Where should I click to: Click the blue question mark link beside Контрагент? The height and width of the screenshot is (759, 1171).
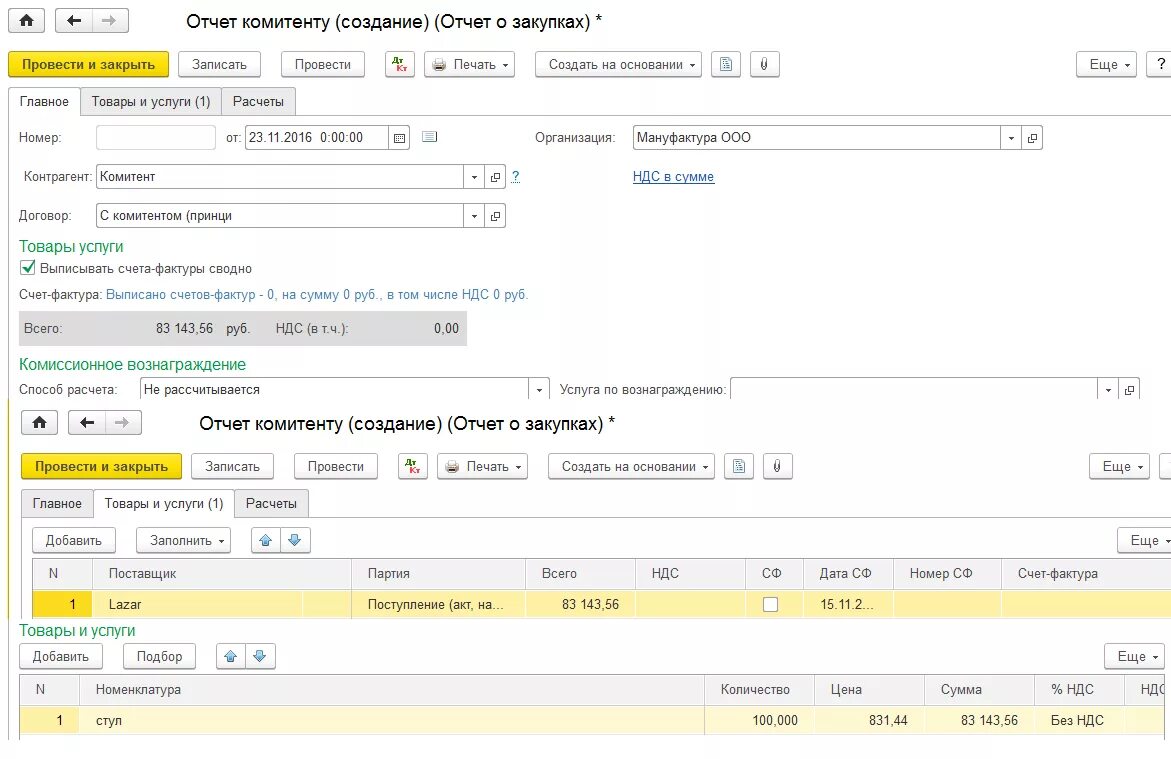(x=515, y=176)
